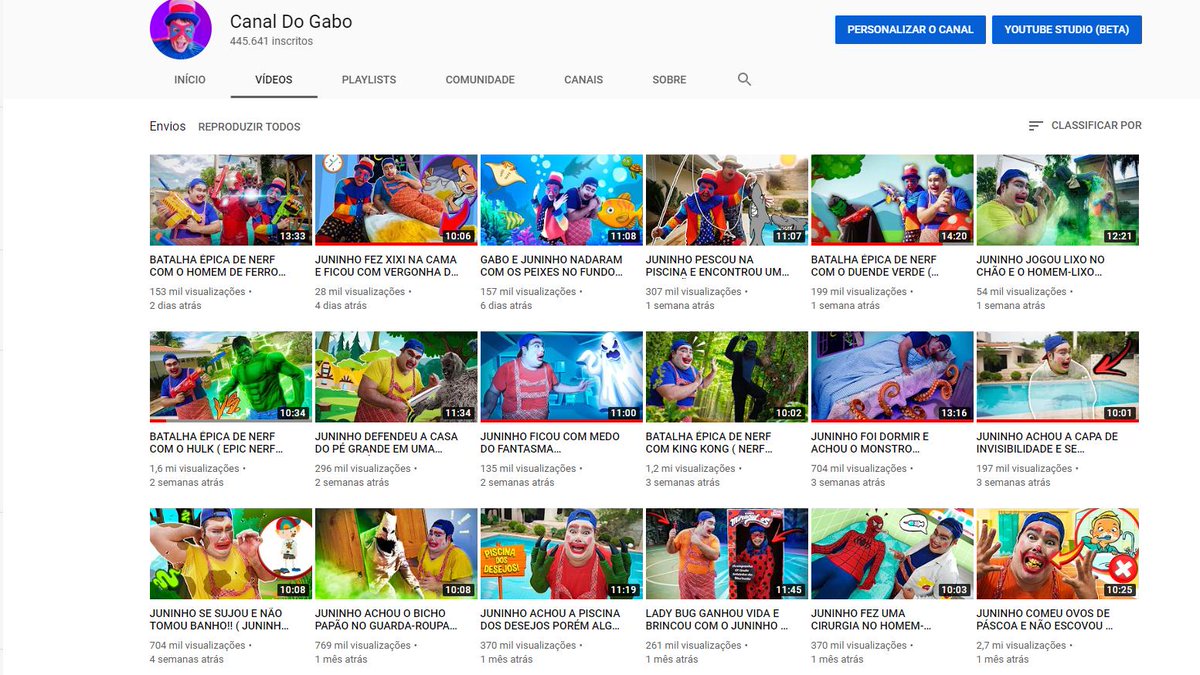Open Lady Bug ganhou vida thumbnail
The image size is (1200, 675).
coord(727,554)
